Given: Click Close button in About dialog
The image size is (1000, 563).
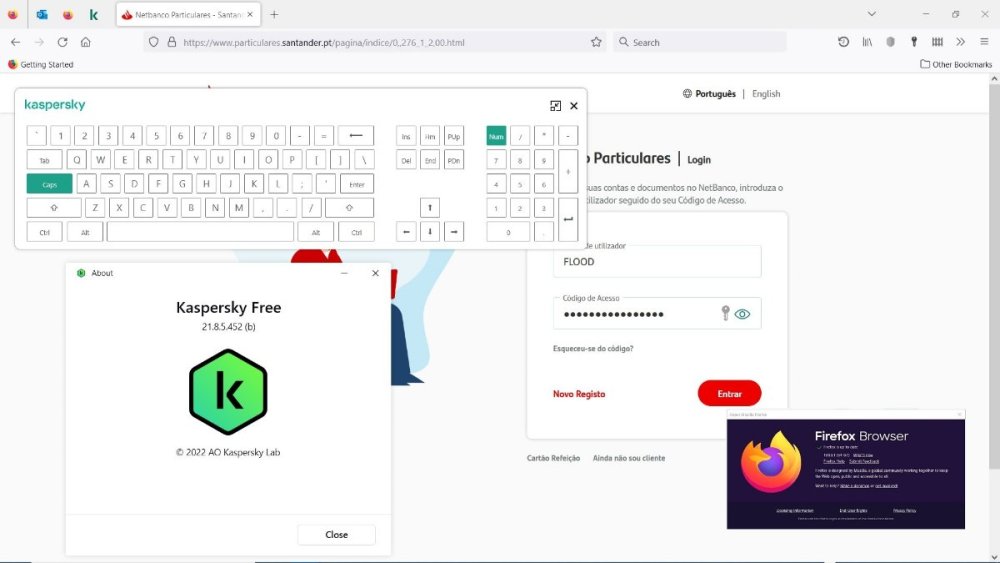Looking at the screenshot, I should click(336, 534).
